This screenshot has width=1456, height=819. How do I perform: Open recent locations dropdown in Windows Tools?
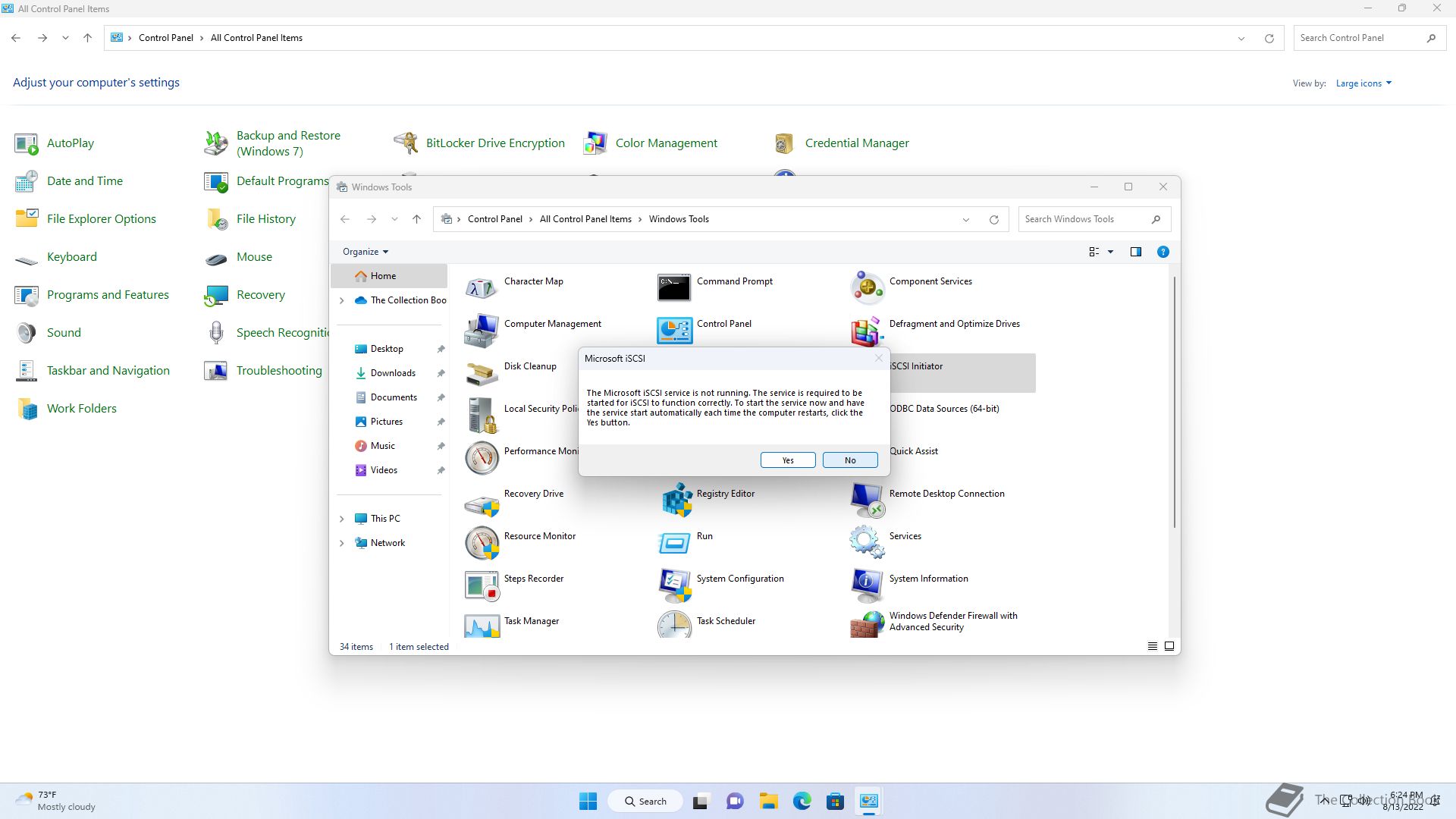[394, 219]
